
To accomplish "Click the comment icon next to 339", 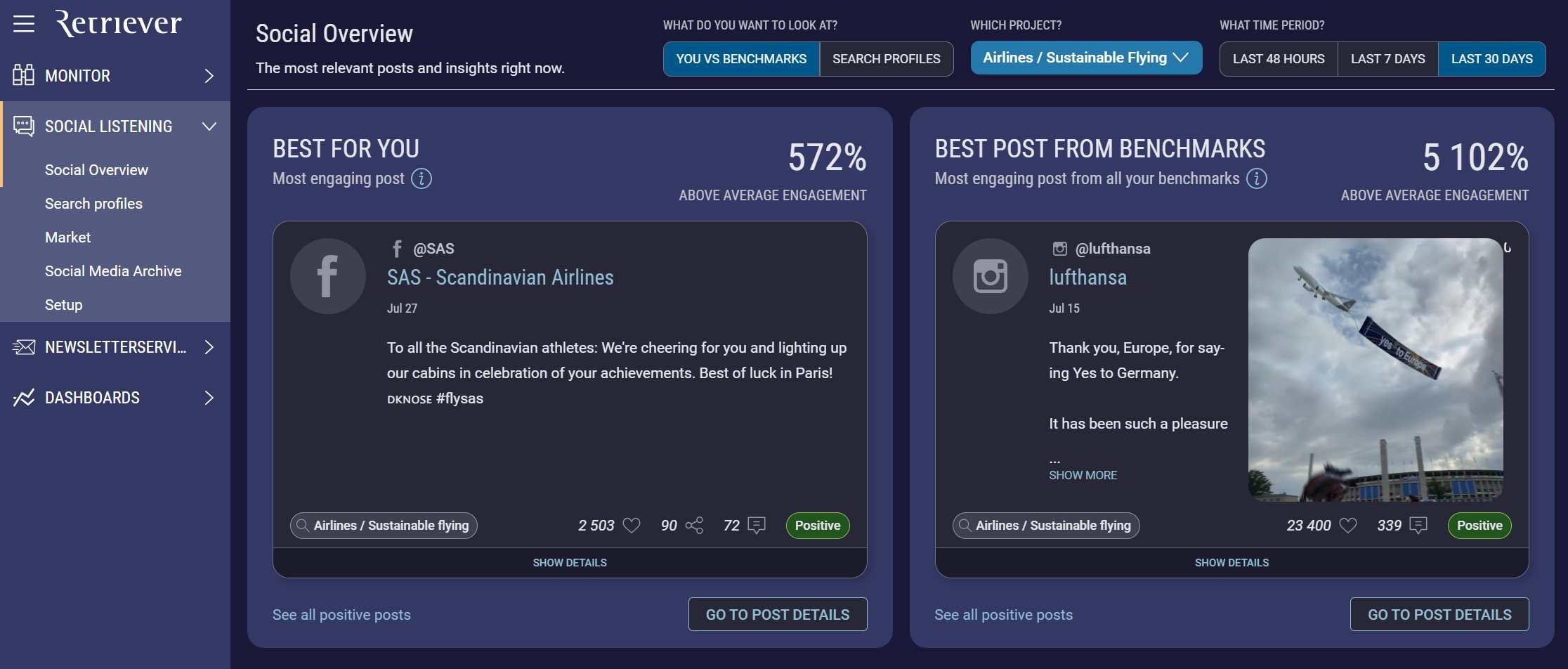I will coord(1418,526).
